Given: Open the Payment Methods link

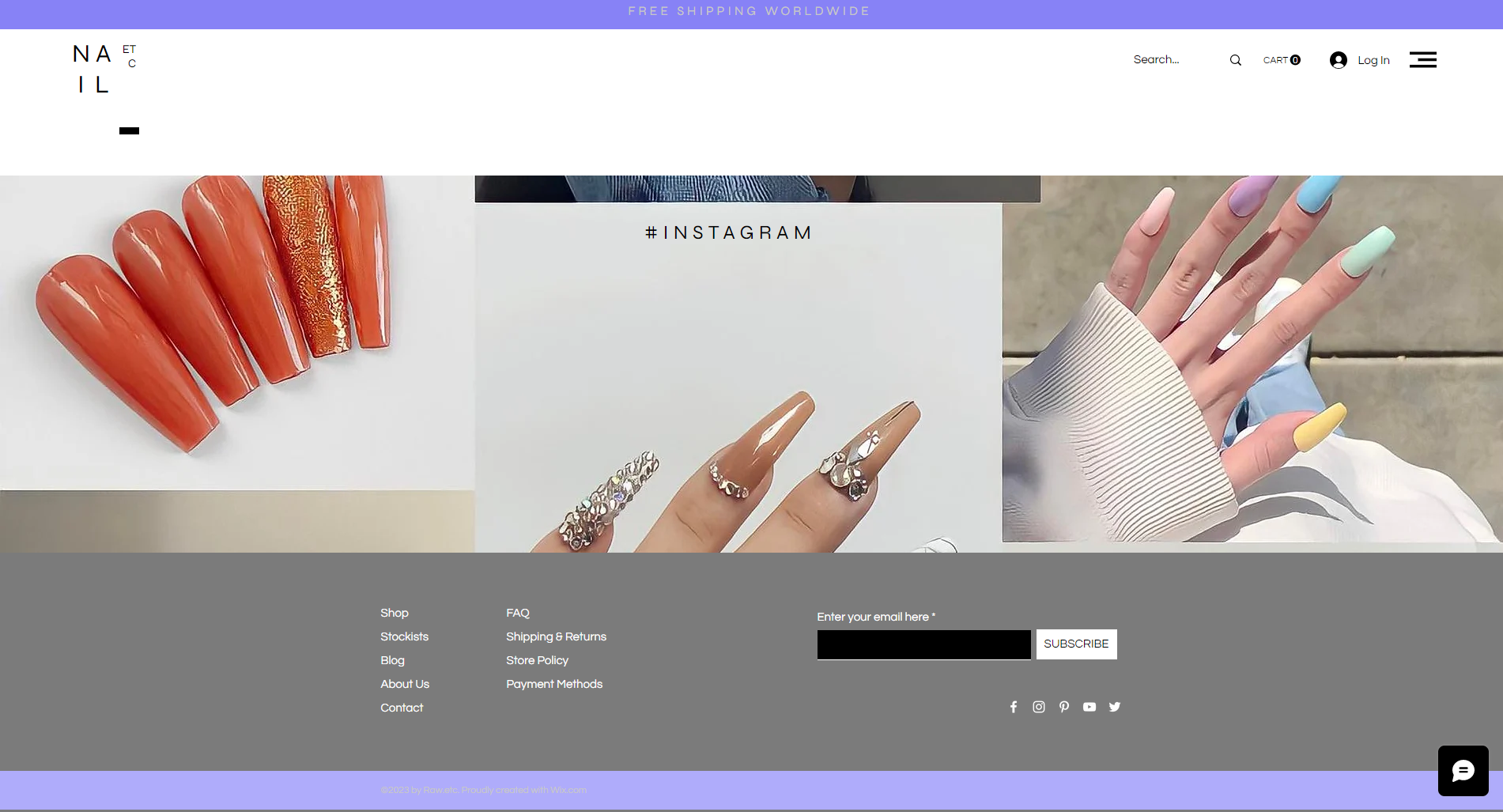Looking at the screenshot, I should pos(554,684).
